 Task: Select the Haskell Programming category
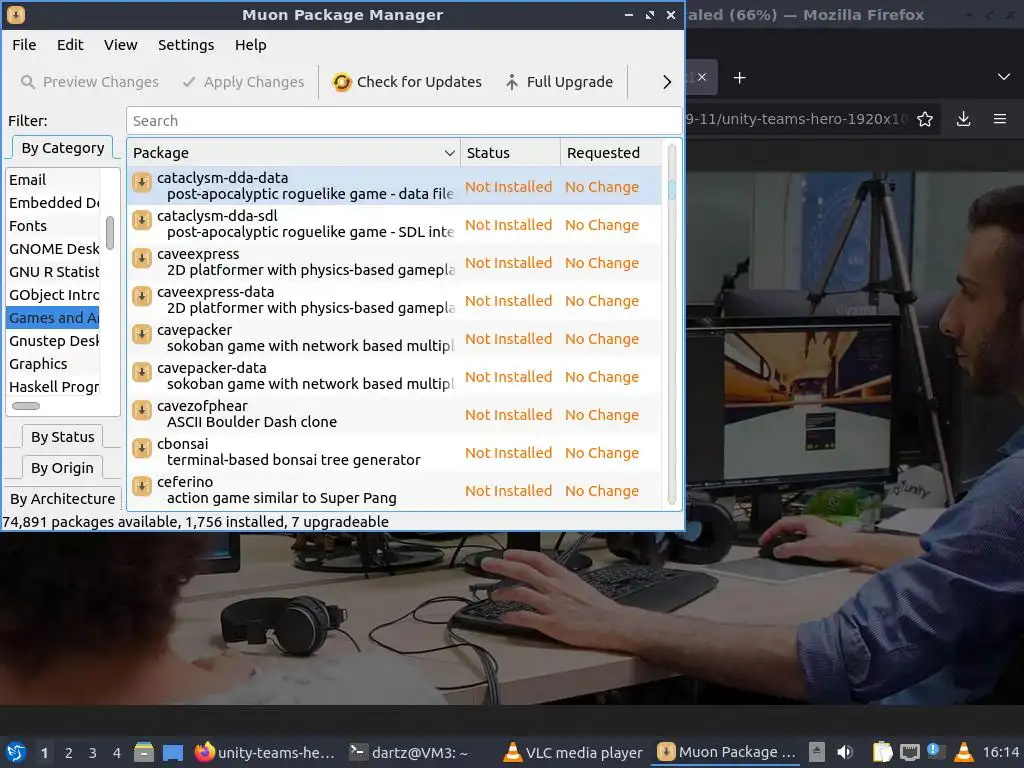[x=54, y=387]
